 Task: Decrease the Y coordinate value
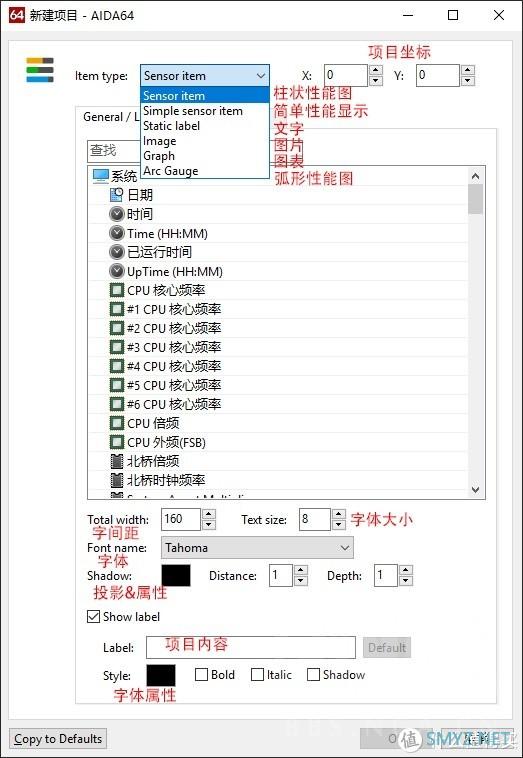pos(467,81)
